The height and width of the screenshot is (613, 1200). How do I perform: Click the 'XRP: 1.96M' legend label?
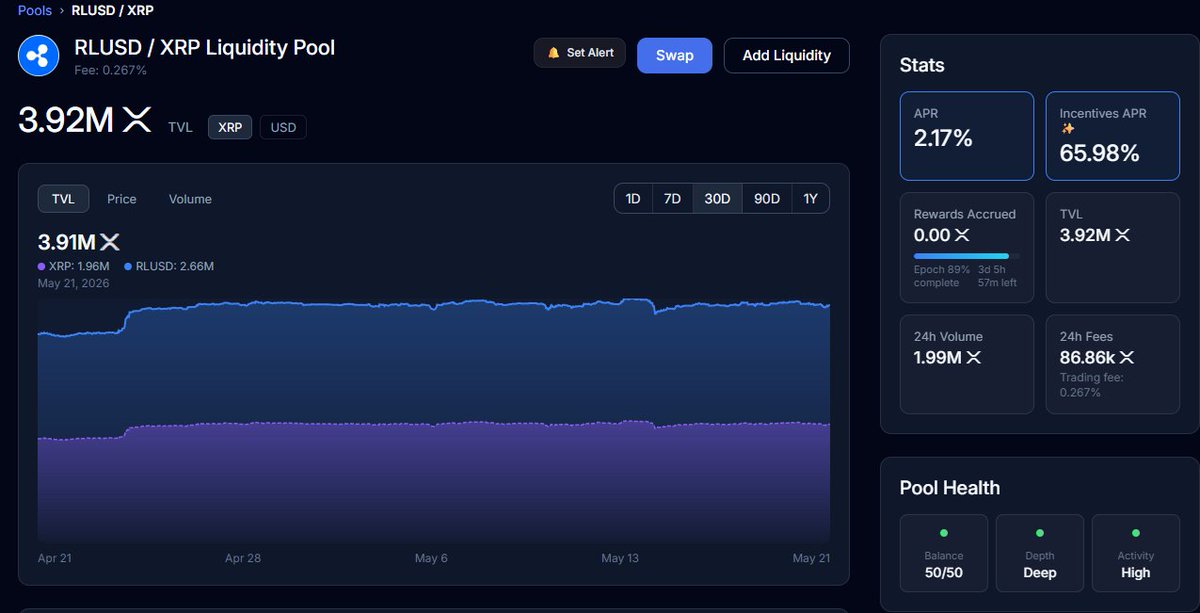tap(81, 267)
